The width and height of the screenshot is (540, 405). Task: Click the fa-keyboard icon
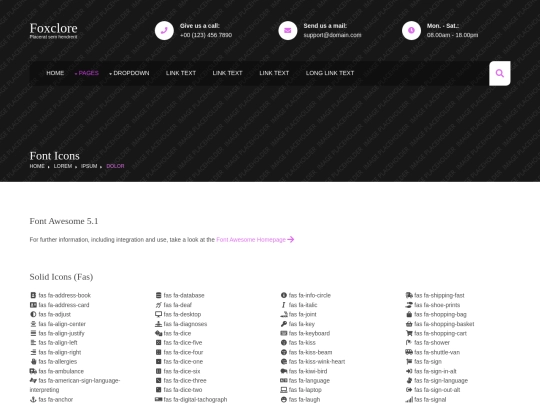(284, 333)
